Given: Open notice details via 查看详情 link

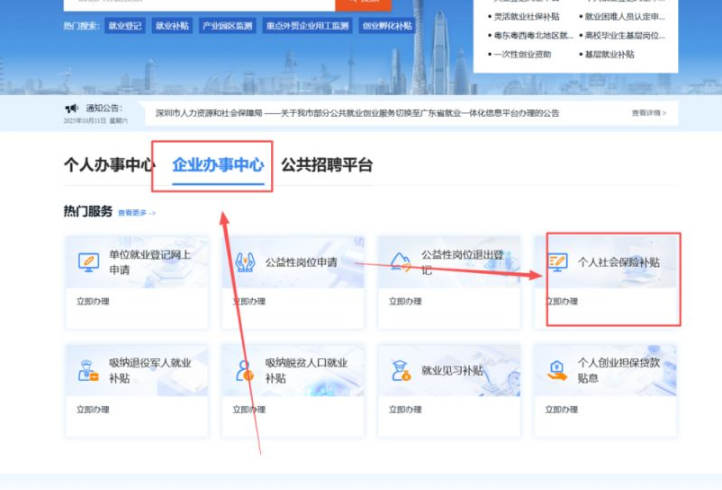Looking at the screenshot, I should click(x=648, y=113).
